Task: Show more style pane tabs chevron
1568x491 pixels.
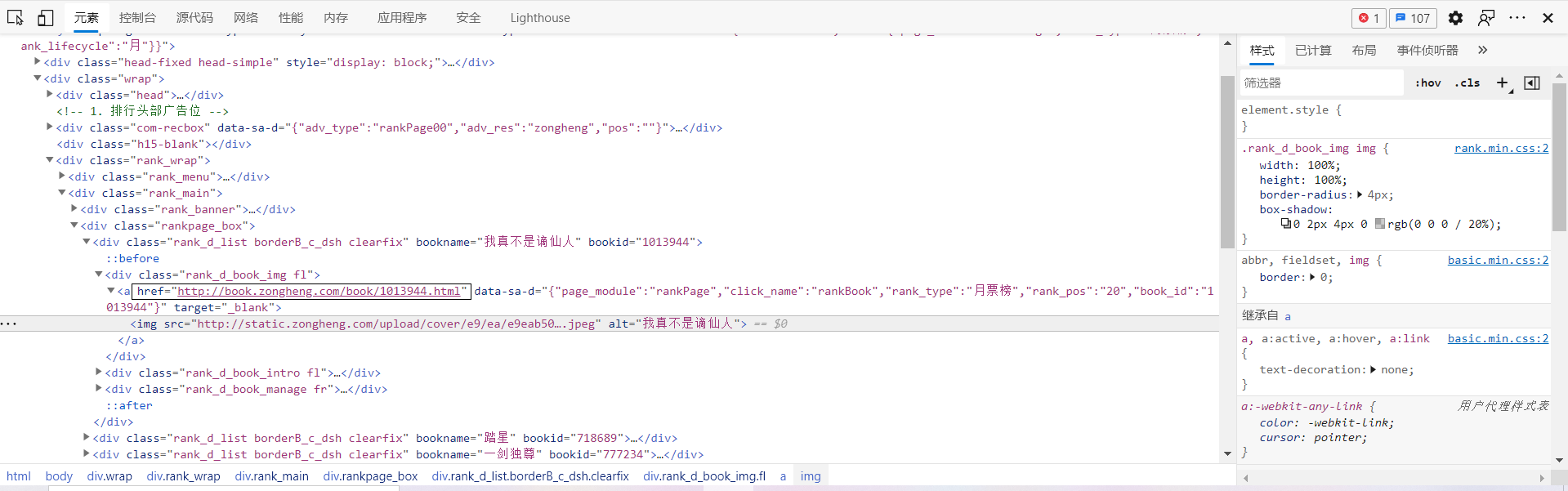Action: [1482, 50]
